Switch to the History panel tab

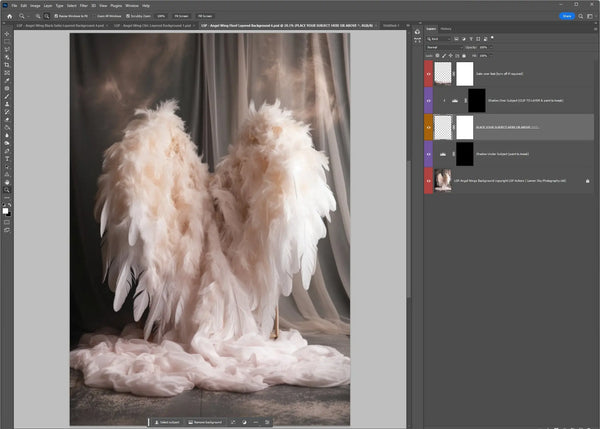pyautogui.click(x=445, y=29)
